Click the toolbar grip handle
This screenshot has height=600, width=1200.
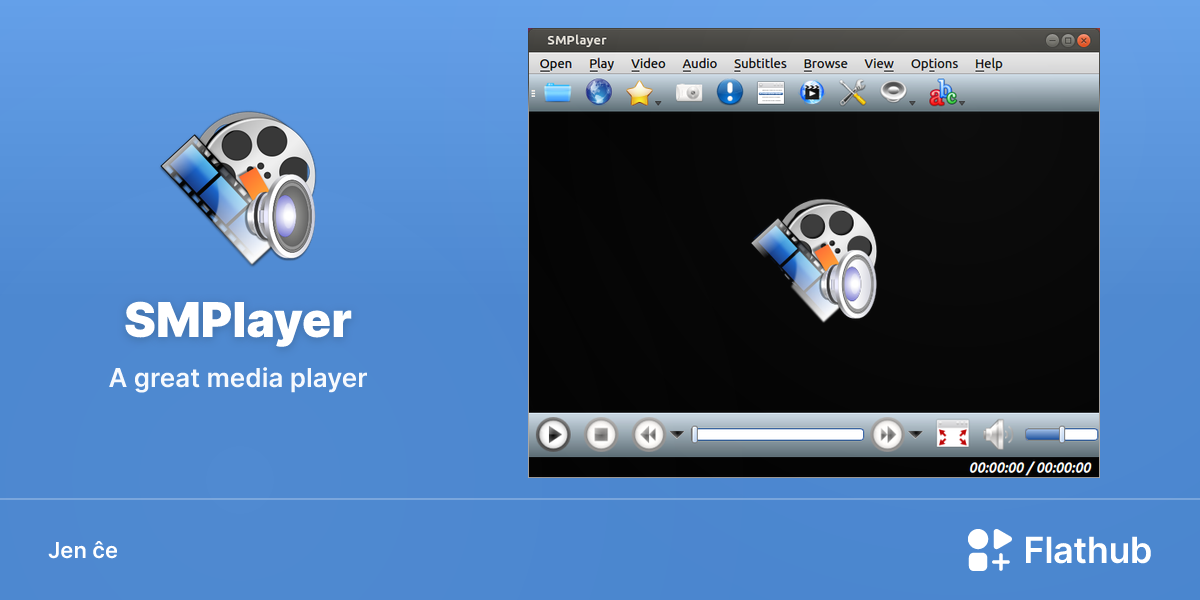(x=534, y=93)
